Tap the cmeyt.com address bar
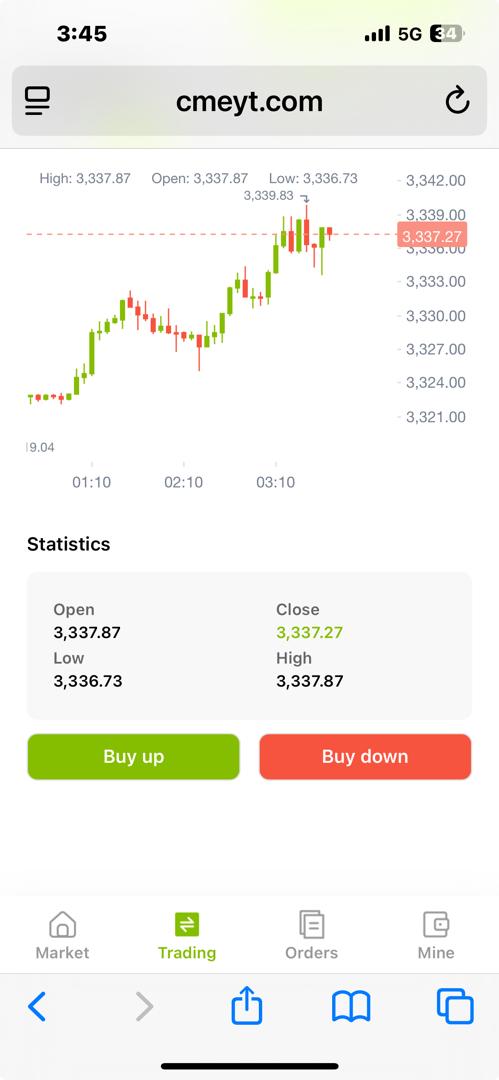This screenshot has height=1080, width=499. point(250,101)
